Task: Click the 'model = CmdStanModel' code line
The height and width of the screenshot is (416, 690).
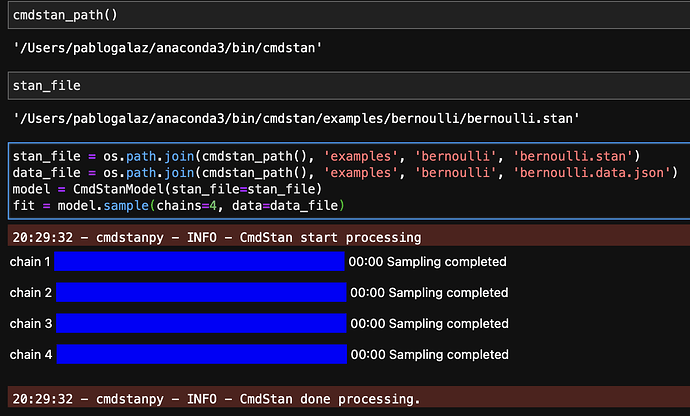Action: point(167,189)
